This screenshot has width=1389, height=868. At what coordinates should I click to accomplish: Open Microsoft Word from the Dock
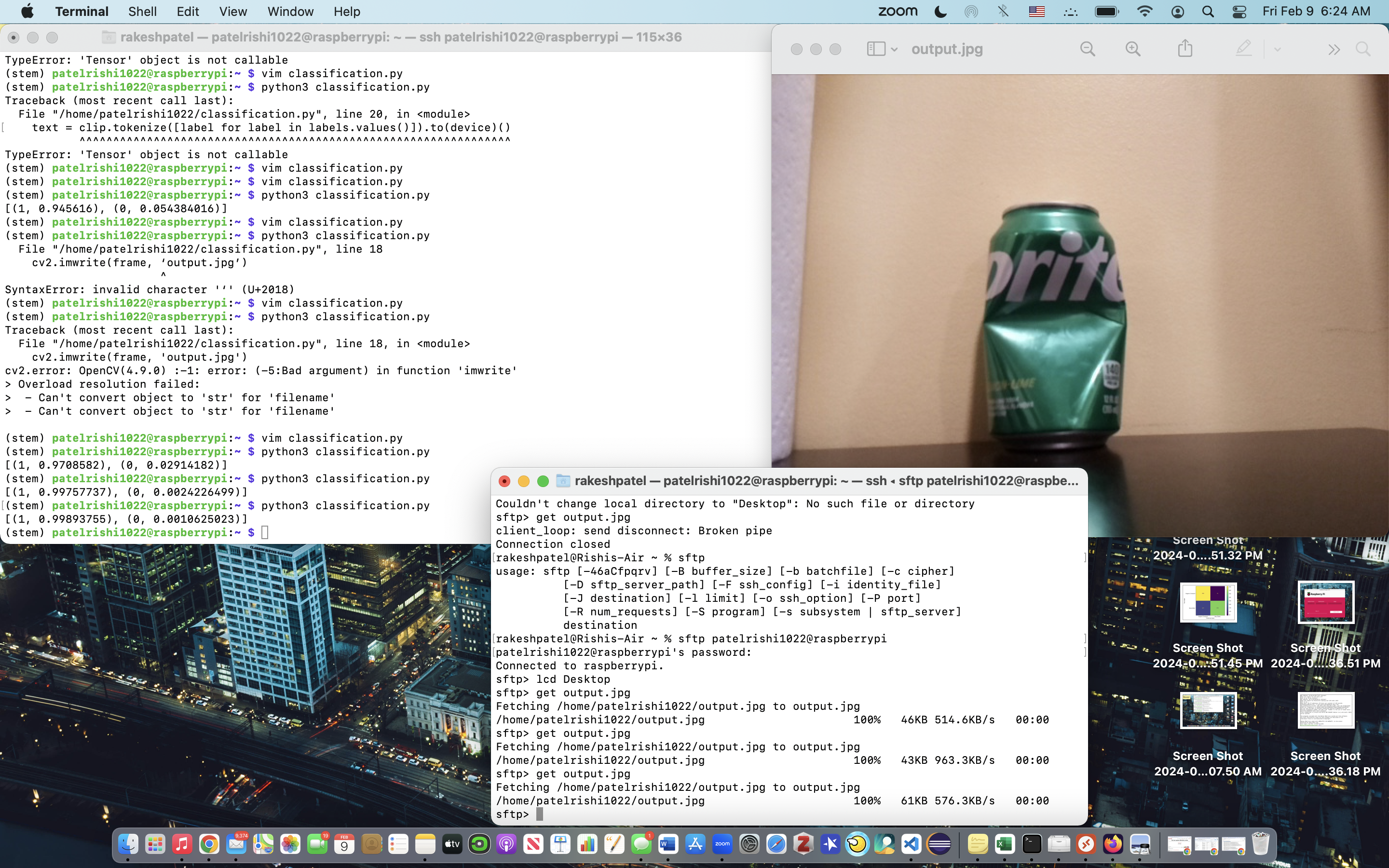pos(668,844)
